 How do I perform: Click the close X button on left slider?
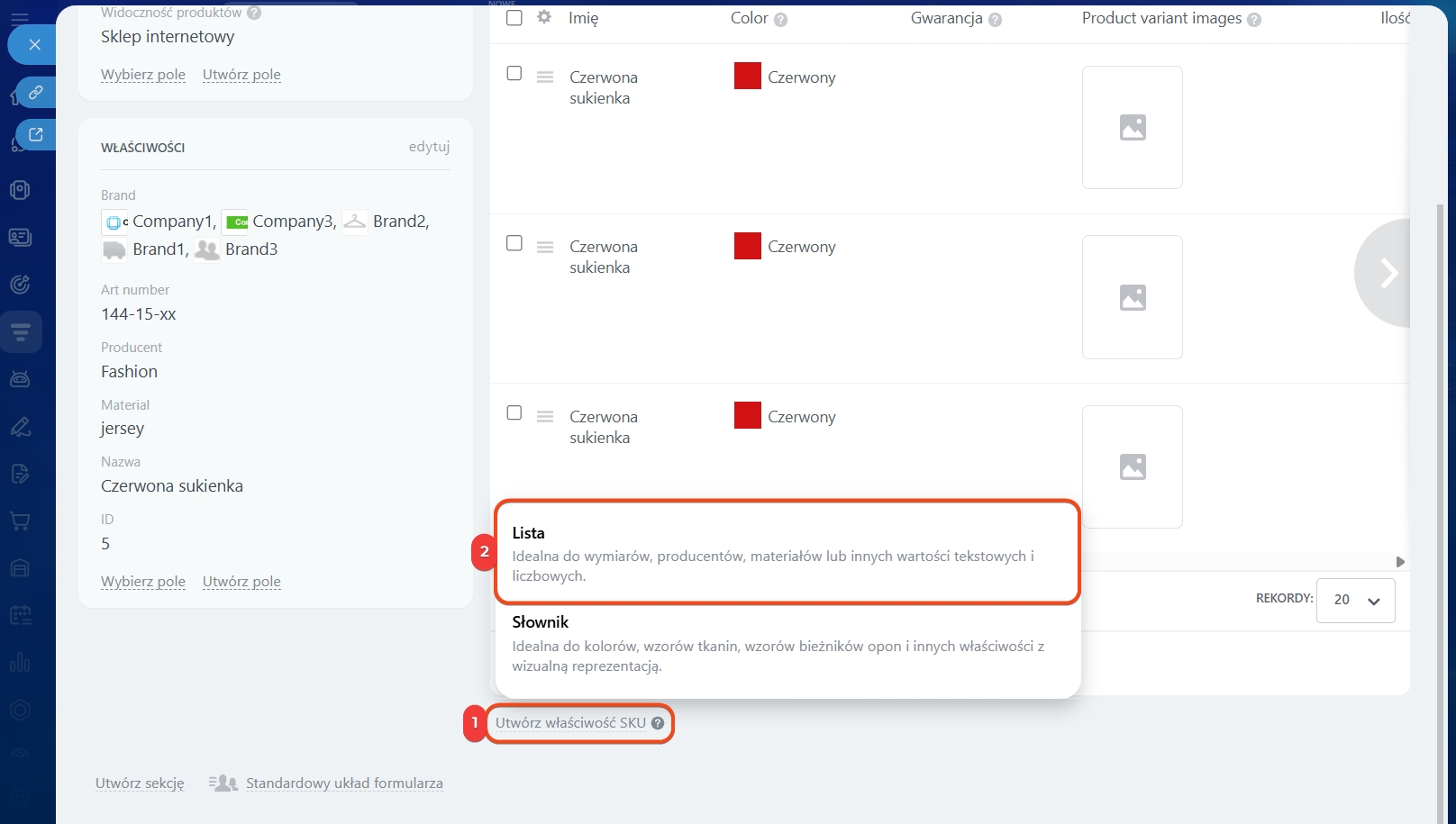click(x=34, y=44)
